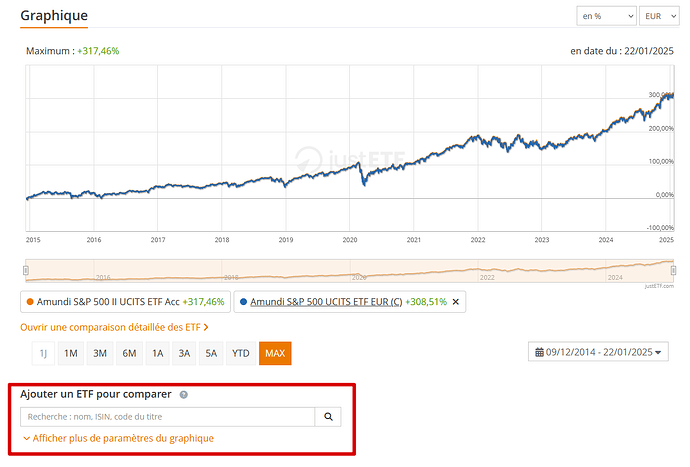Image resolution: width=690 pixels, height=467 pixels.
Task: Click the range navigator timeline chart
Action: coord(349,271)
